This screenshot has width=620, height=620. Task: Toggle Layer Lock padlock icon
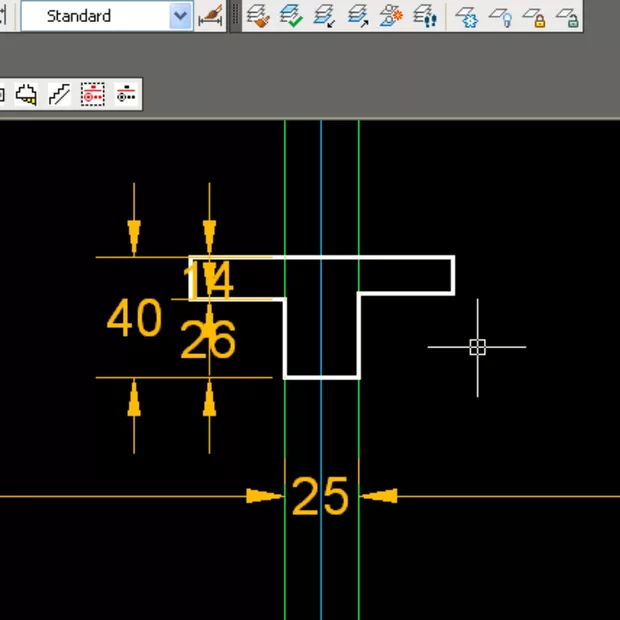tap(534, 17)
